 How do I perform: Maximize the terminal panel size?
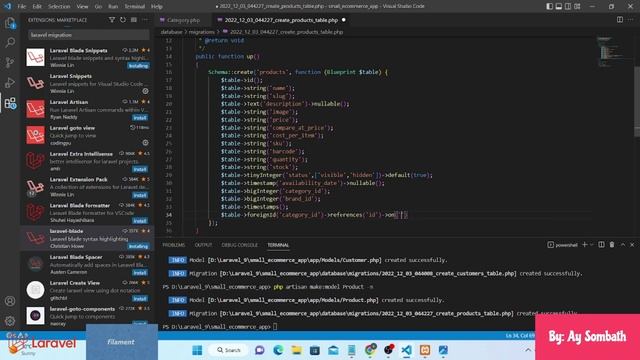pos(623,244)
